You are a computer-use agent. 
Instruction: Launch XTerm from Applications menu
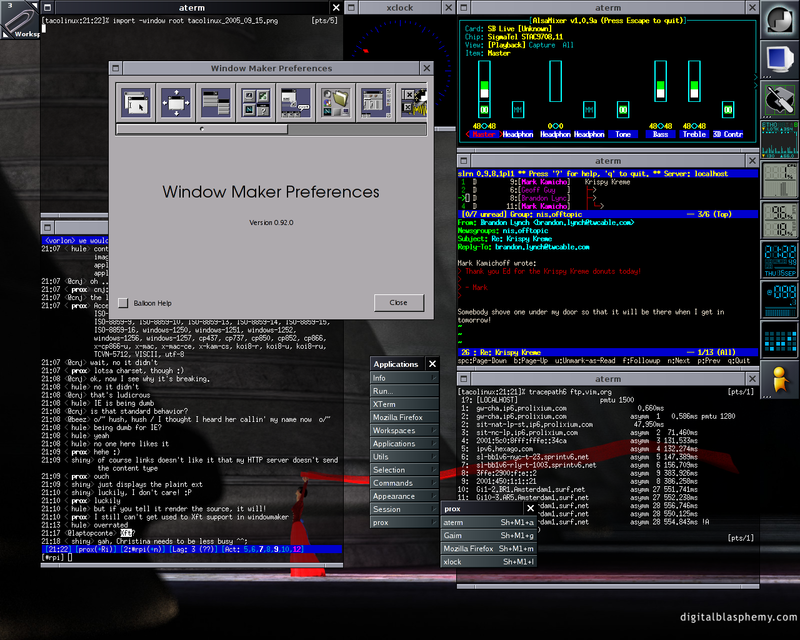click(404, 404)
